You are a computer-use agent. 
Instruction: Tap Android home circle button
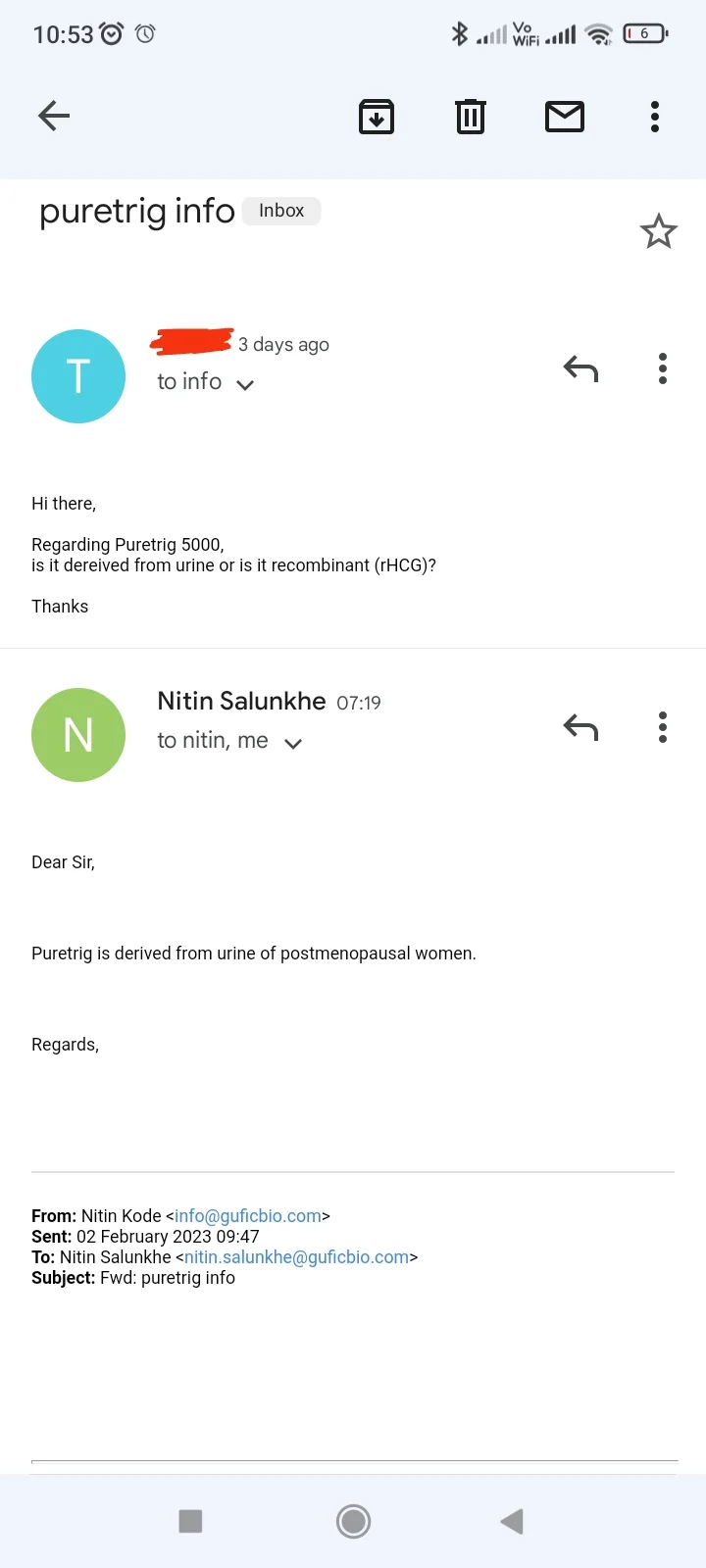(x=353, y=1521)
